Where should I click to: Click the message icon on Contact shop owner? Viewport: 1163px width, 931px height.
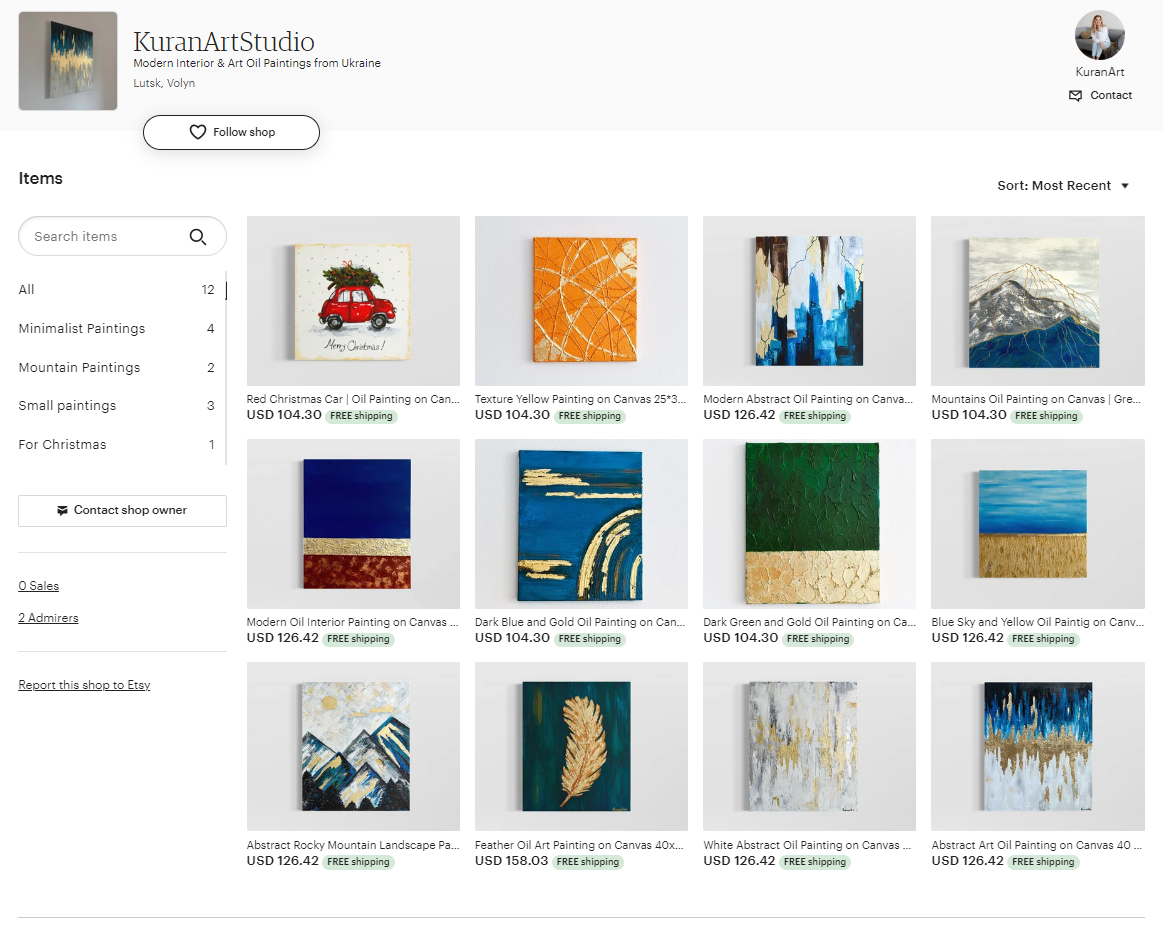[x=62, y=510]
